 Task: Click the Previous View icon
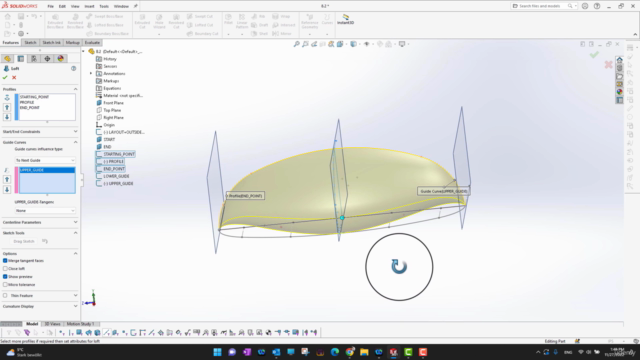tap(314, 44)
